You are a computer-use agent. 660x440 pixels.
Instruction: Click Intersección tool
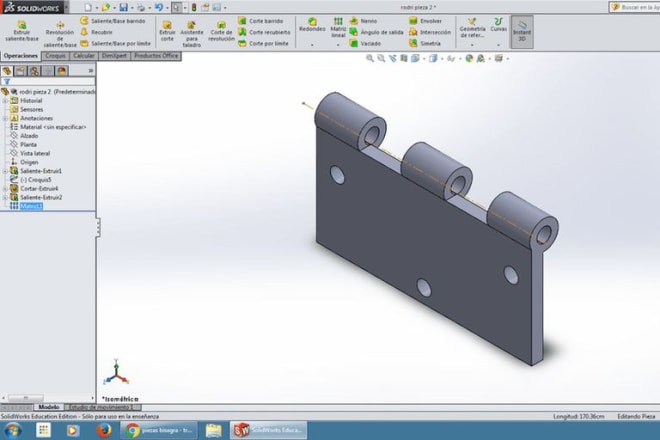coord(430,32)
